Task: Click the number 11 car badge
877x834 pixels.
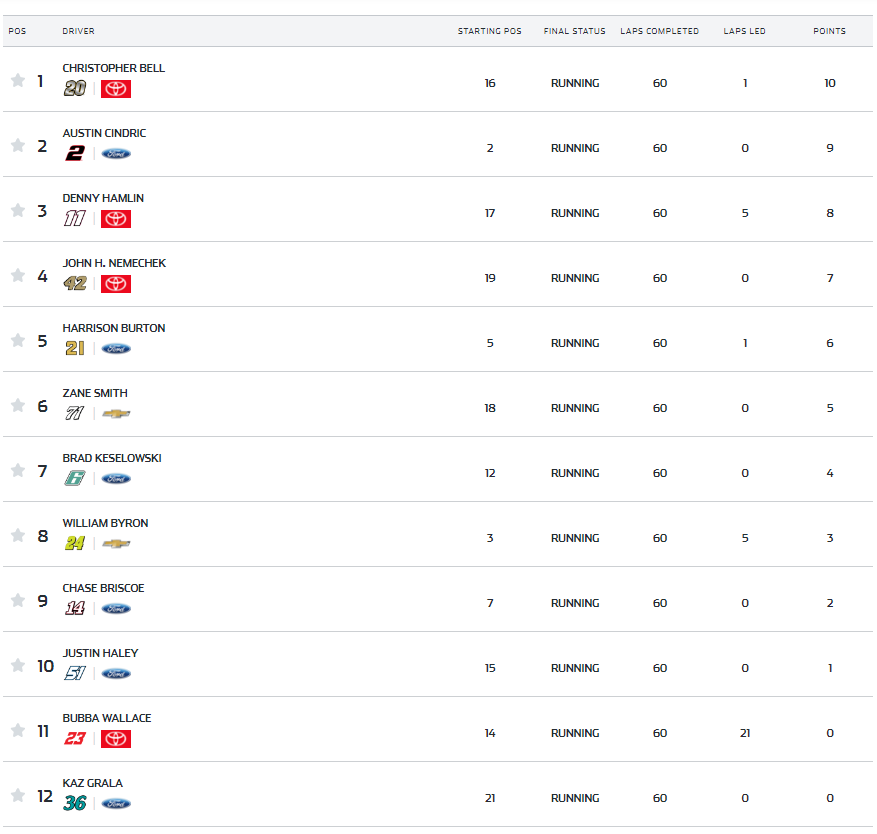Action: click(75, 218)
